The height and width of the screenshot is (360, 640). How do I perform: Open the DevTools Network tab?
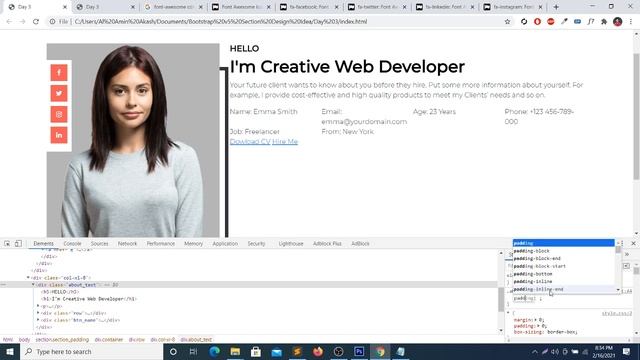coord(127,244)
